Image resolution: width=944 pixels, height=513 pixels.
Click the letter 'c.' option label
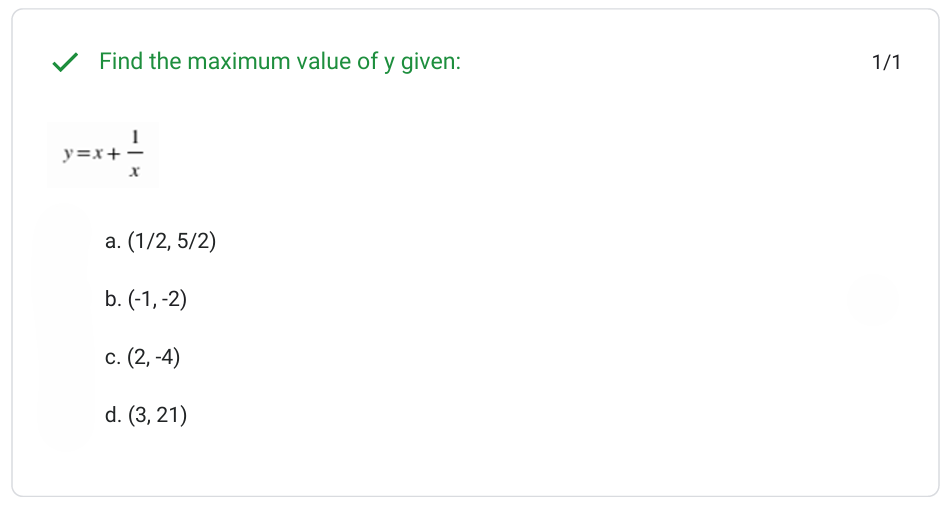(x=112, y=357)
